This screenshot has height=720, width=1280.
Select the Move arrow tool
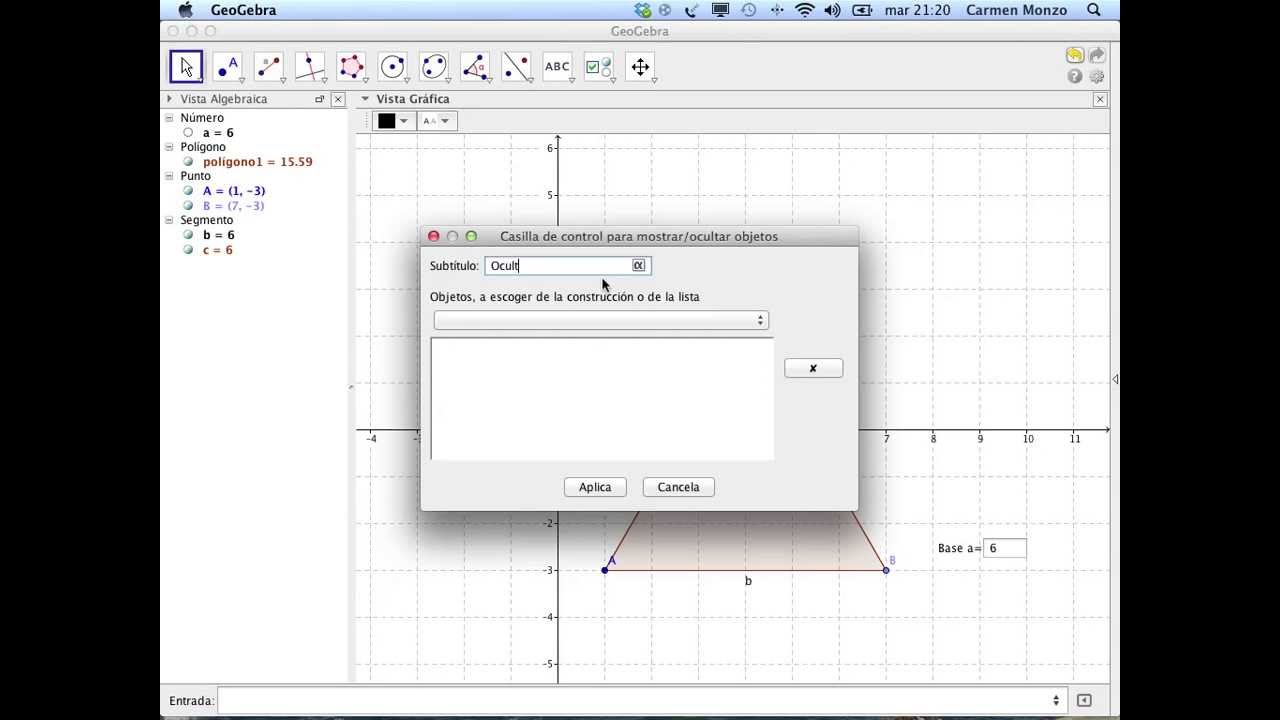coord(186,67)
